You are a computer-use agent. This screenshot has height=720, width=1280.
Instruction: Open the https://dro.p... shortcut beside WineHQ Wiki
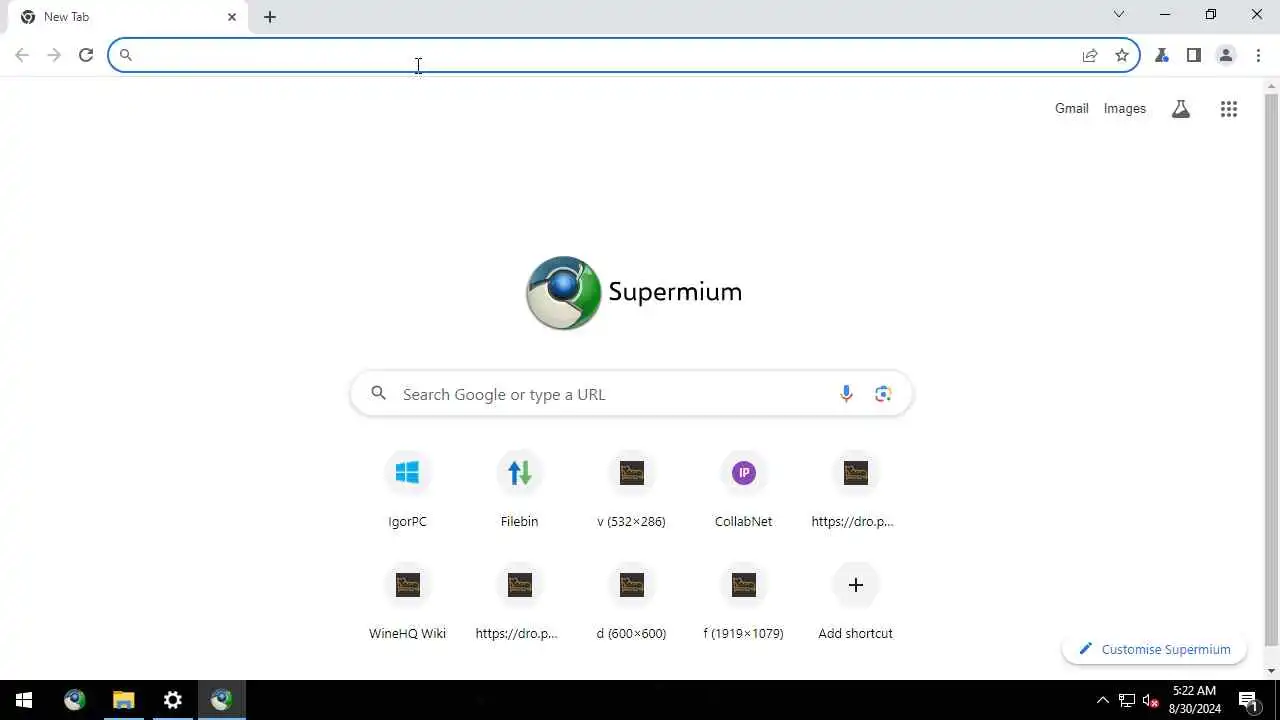(x=519, y=601)
